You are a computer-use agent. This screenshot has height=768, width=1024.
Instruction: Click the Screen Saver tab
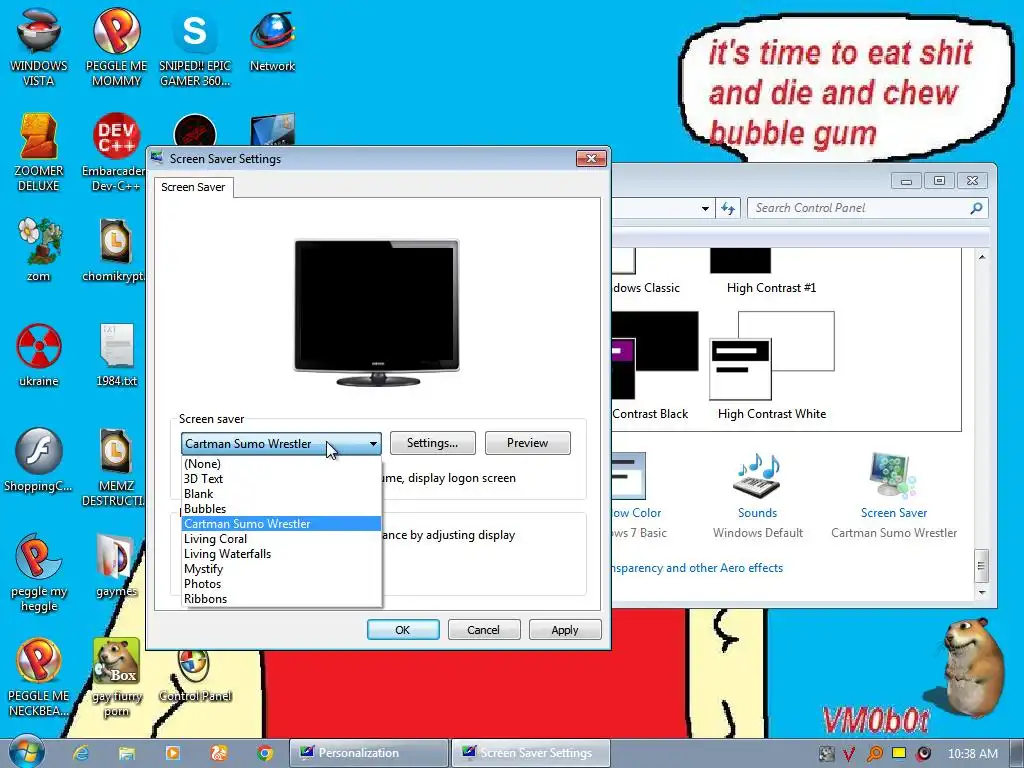tap(193, 187)
